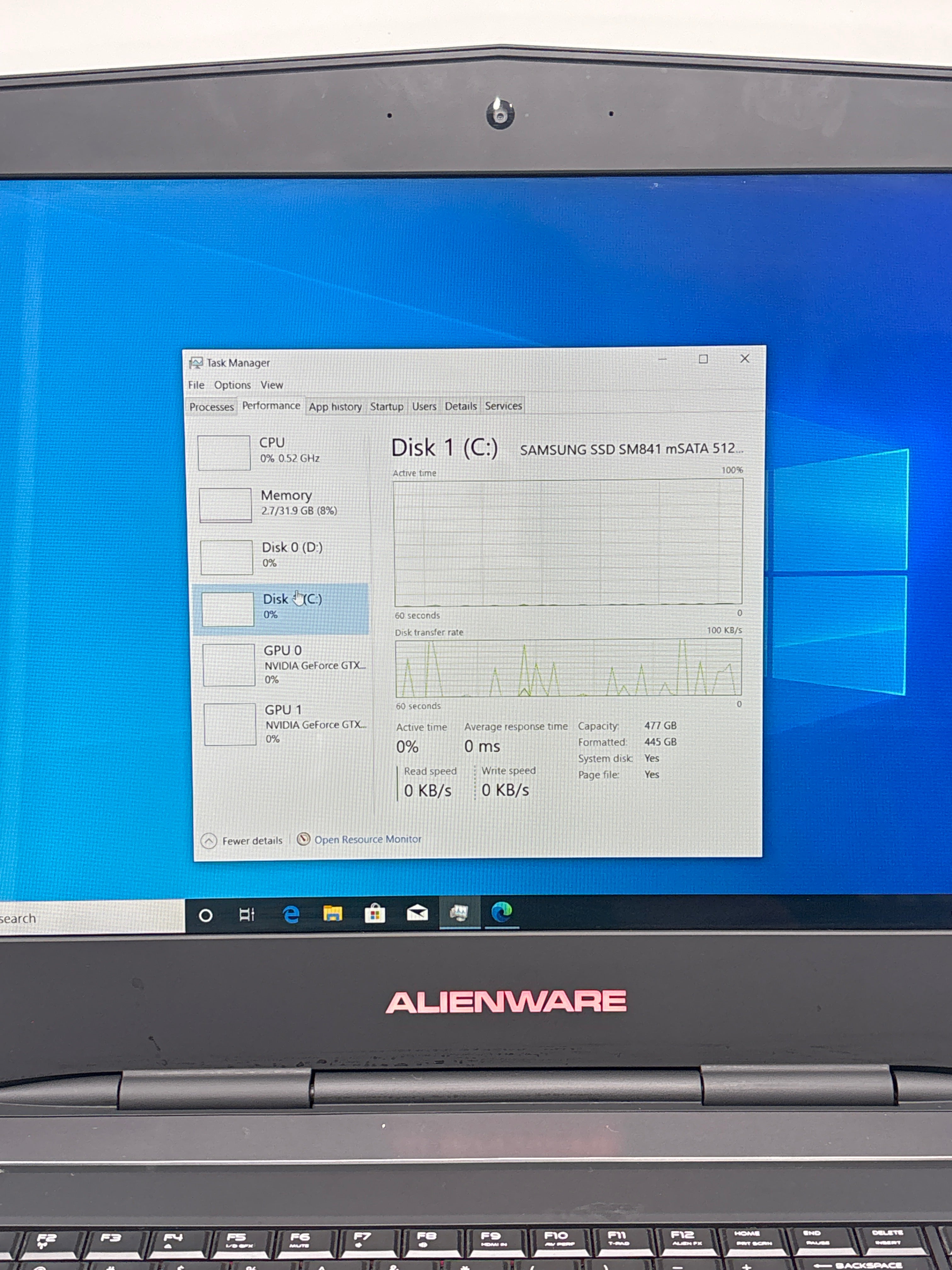Select GPU 1 NVIDIA GeForce item
952x1270 pixels.
(285, 724)
